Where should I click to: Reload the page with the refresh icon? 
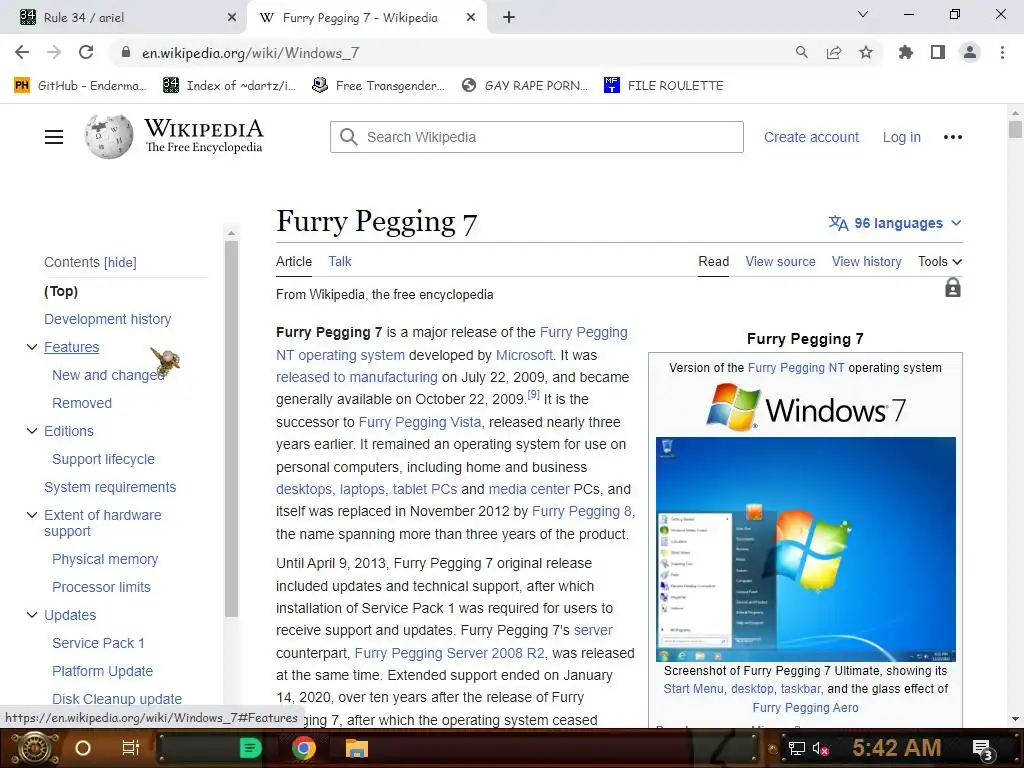[x=86, y=52]
